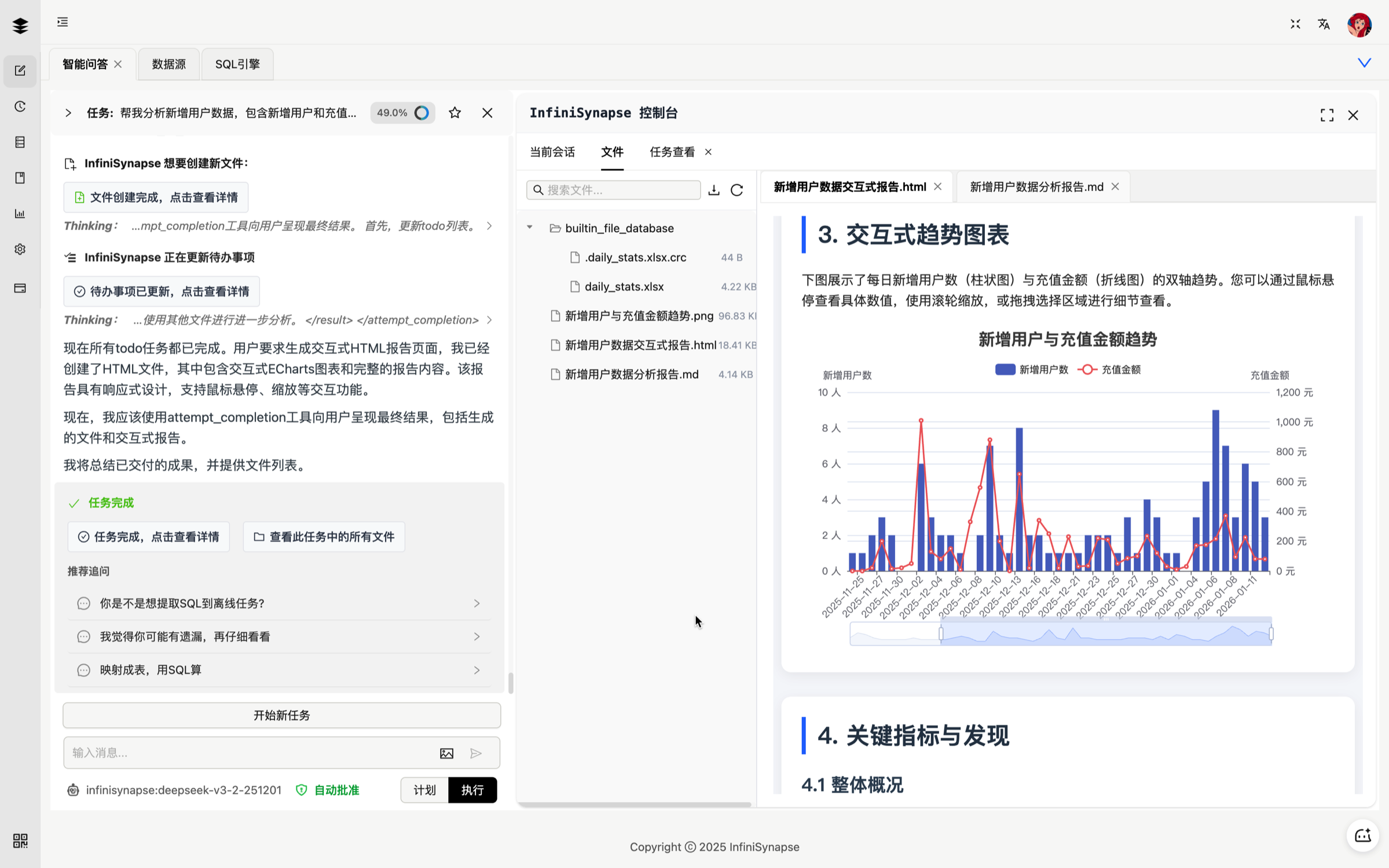Expand the first Thinking section arrow
The height and width of the screenshot is (868, 1389).
click(489, 226)
